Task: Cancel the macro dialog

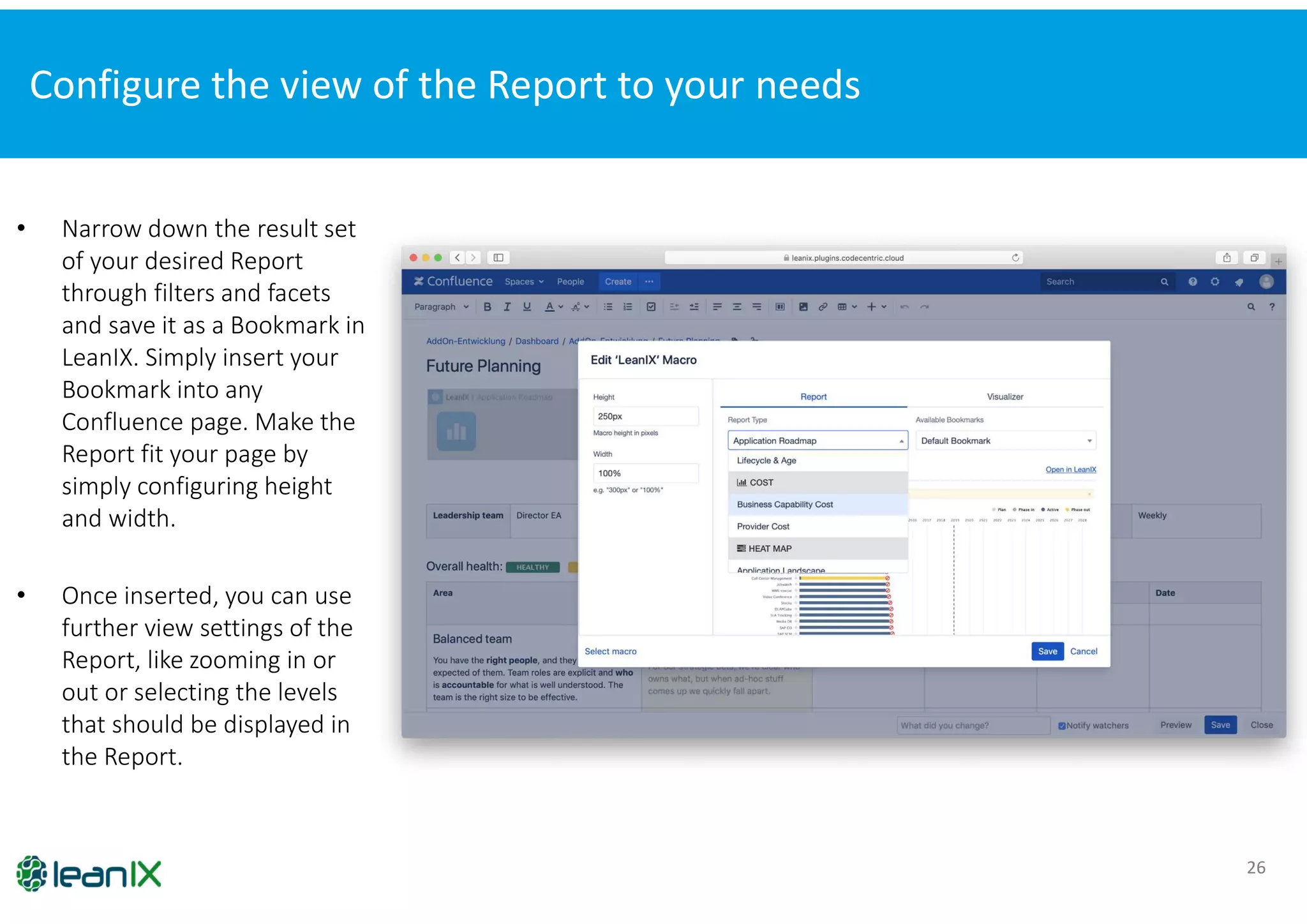Action: pyautogui.click(x=1084, y=652)
